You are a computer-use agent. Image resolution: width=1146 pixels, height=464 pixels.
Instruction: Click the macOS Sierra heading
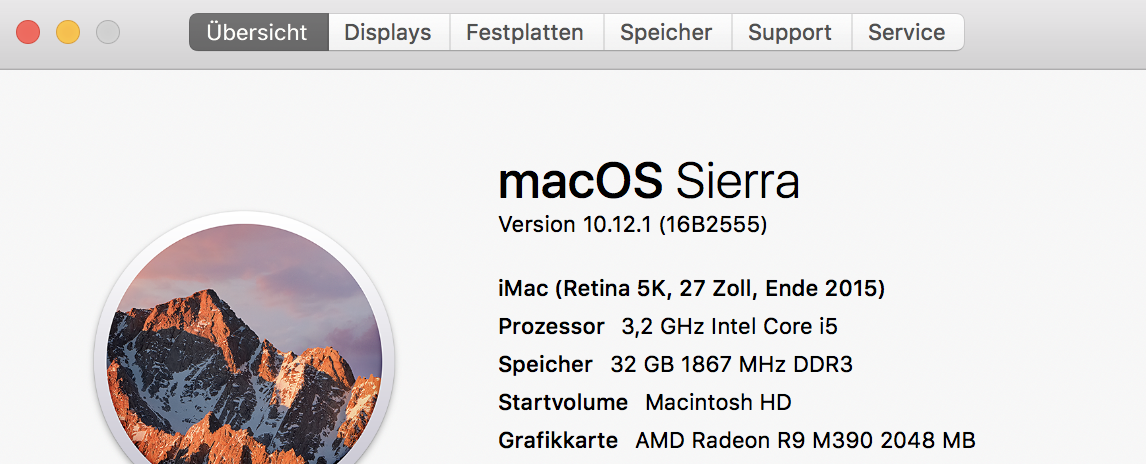[x=649, y=182]
